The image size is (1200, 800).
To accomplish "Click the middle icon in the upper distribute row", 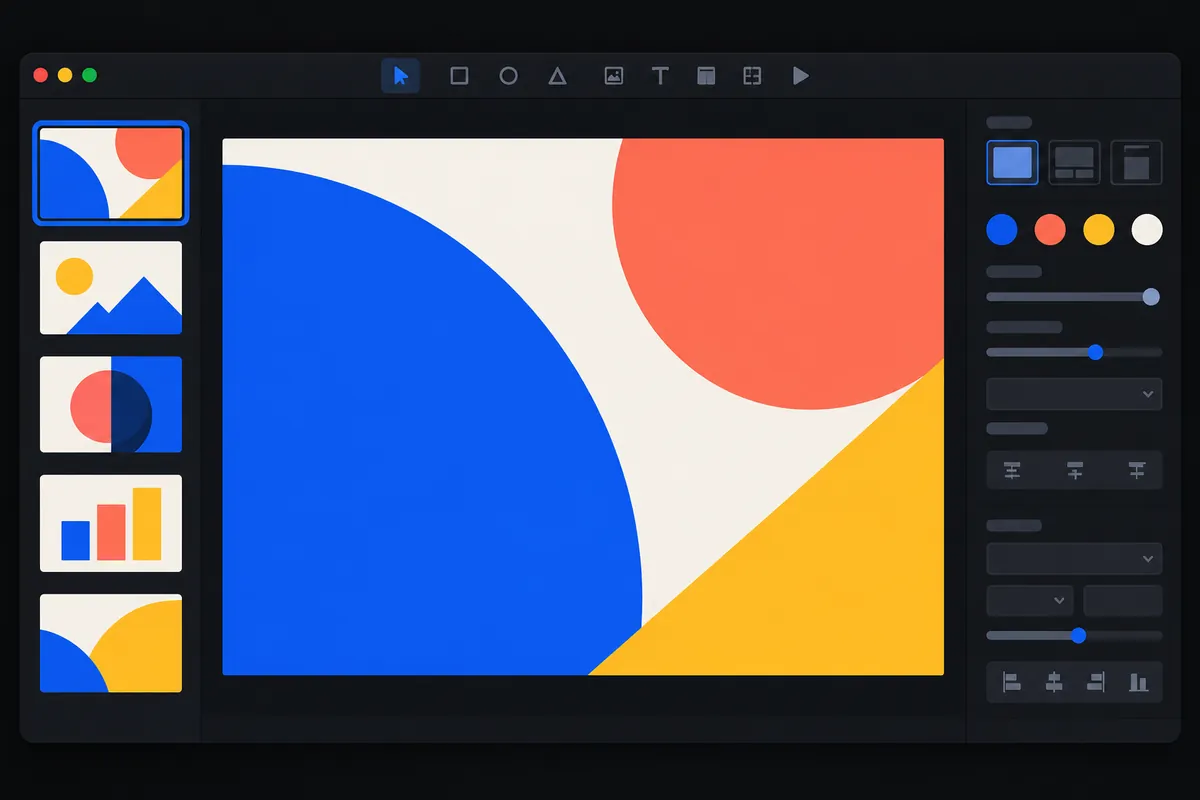I will tap(1075, 470).
